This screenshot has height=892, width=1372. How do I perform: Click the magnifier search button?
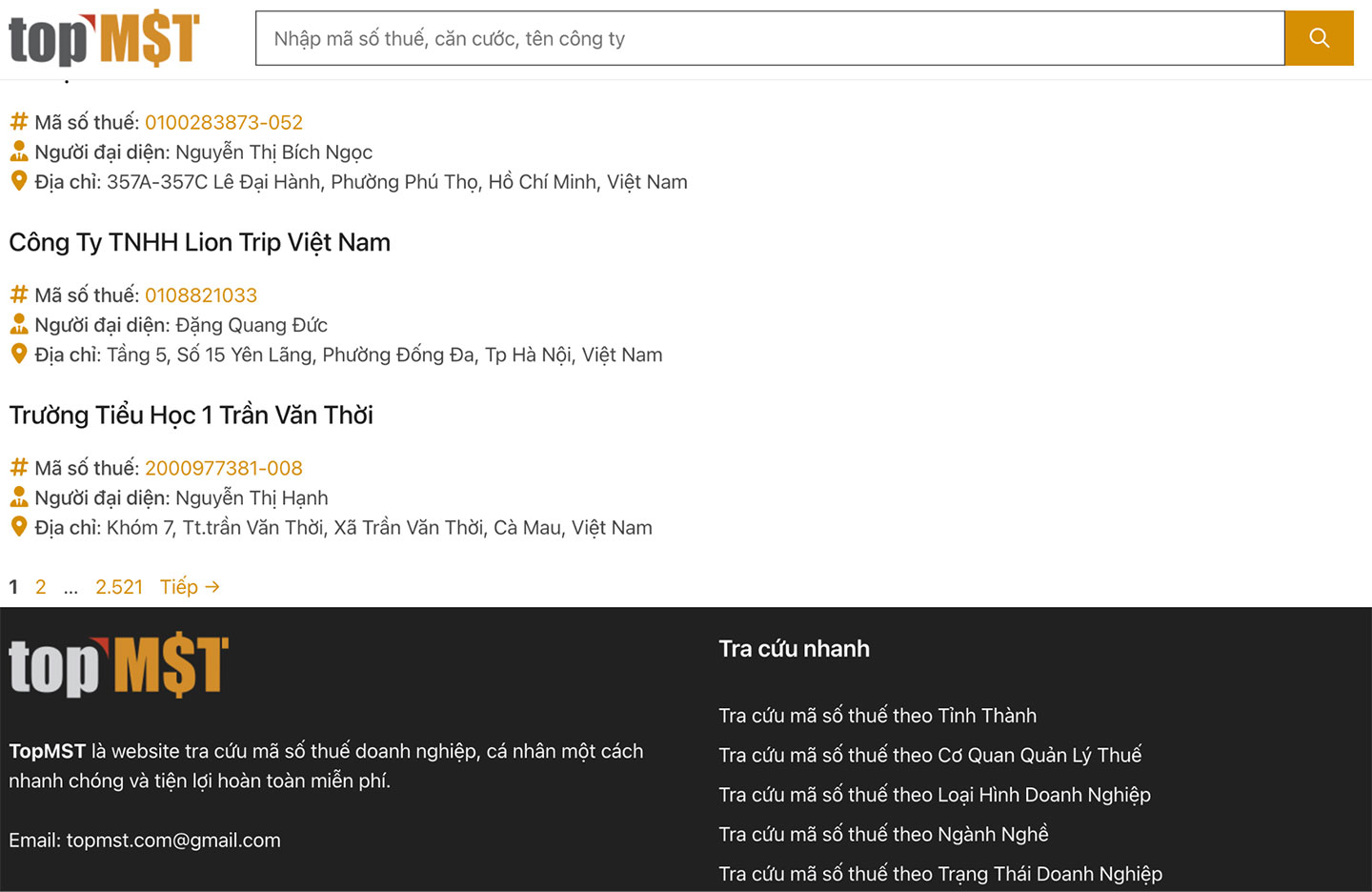point(1319,38)
